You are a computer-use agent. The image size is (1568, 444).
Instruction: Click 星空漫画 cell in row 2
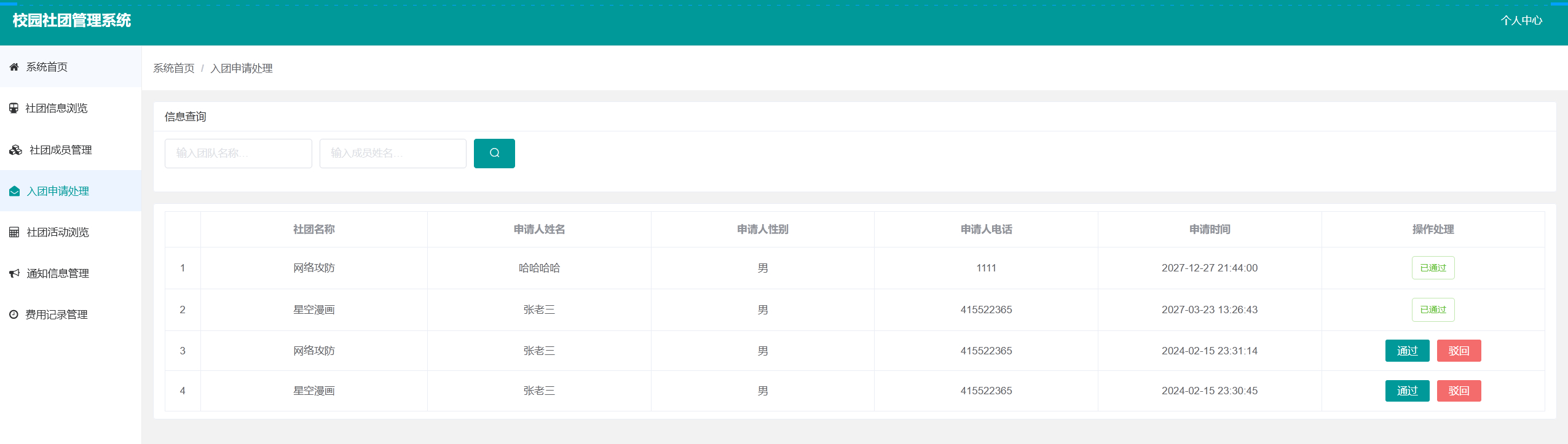314,310
